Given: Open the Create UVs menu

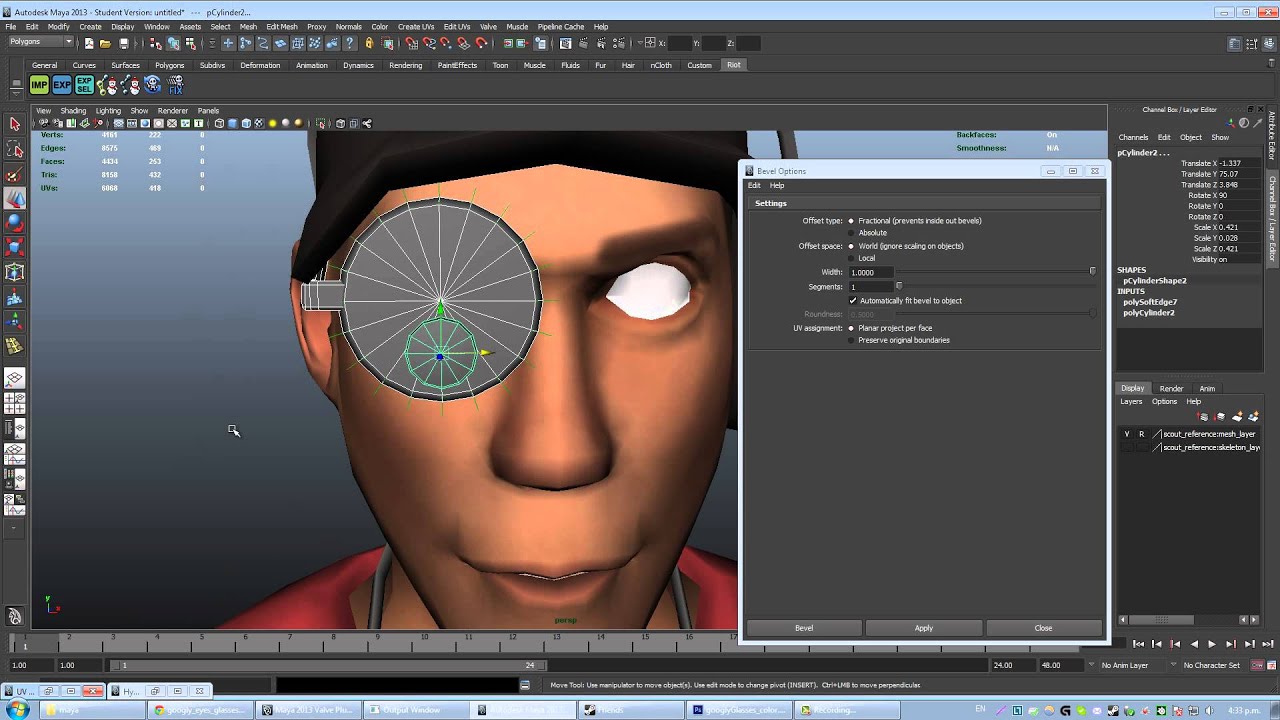Looking at the screenshot, I should coord(415,27).
